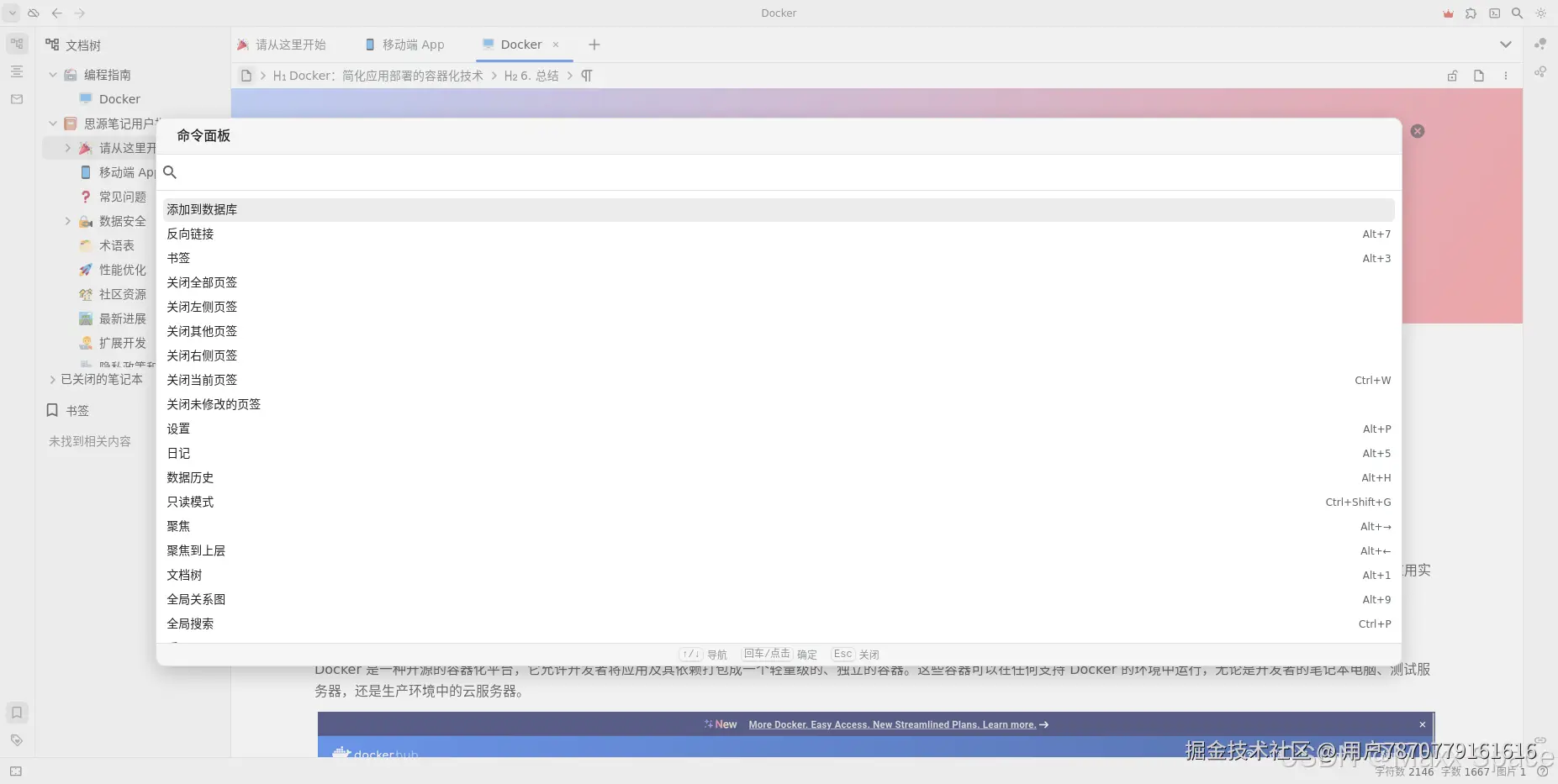Open the cloud sync icon in title bar
Screen dimensions: 1558x784
point(34,13)
